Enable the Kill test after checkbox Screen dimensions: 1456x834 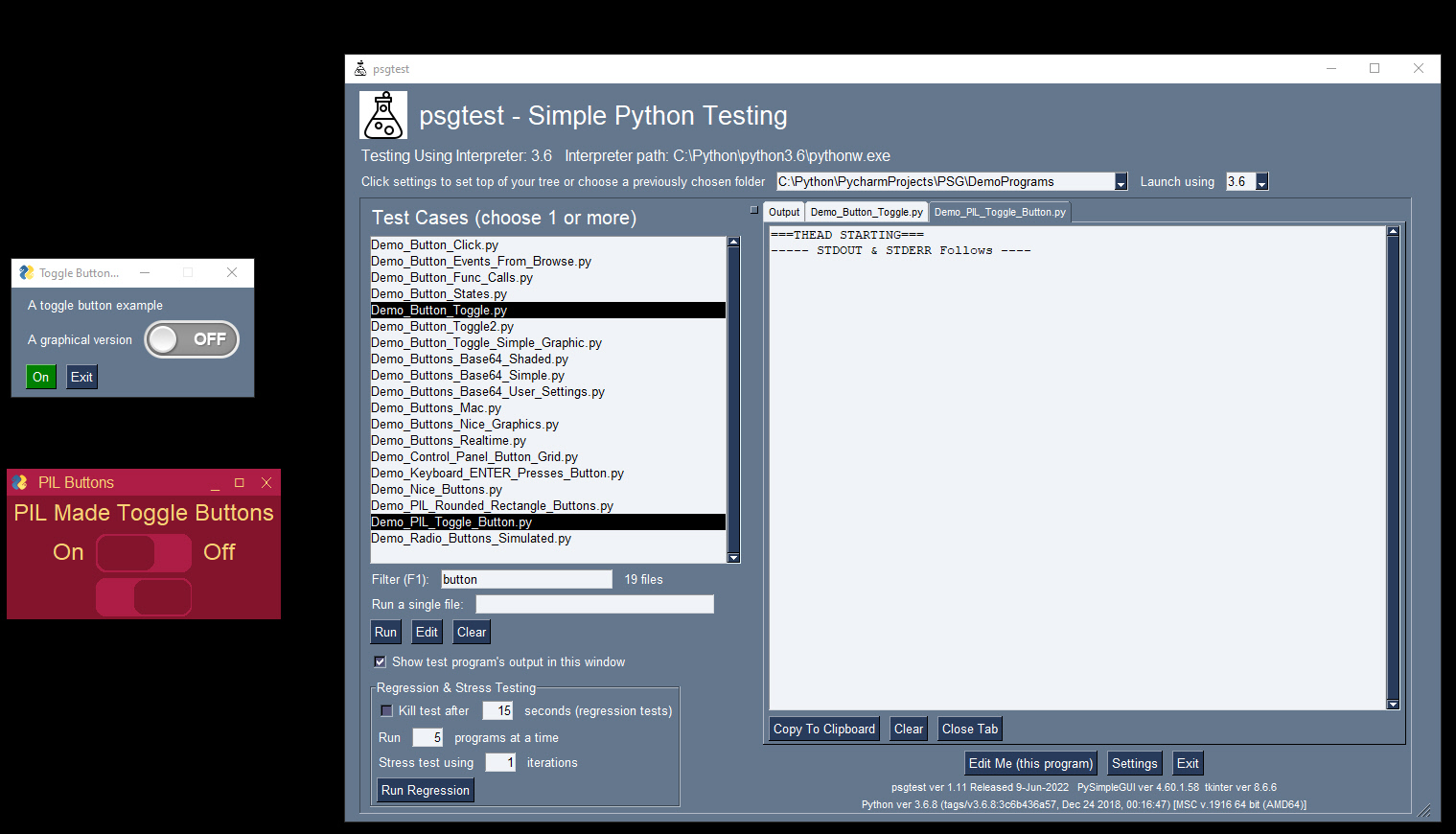(387, 711)
